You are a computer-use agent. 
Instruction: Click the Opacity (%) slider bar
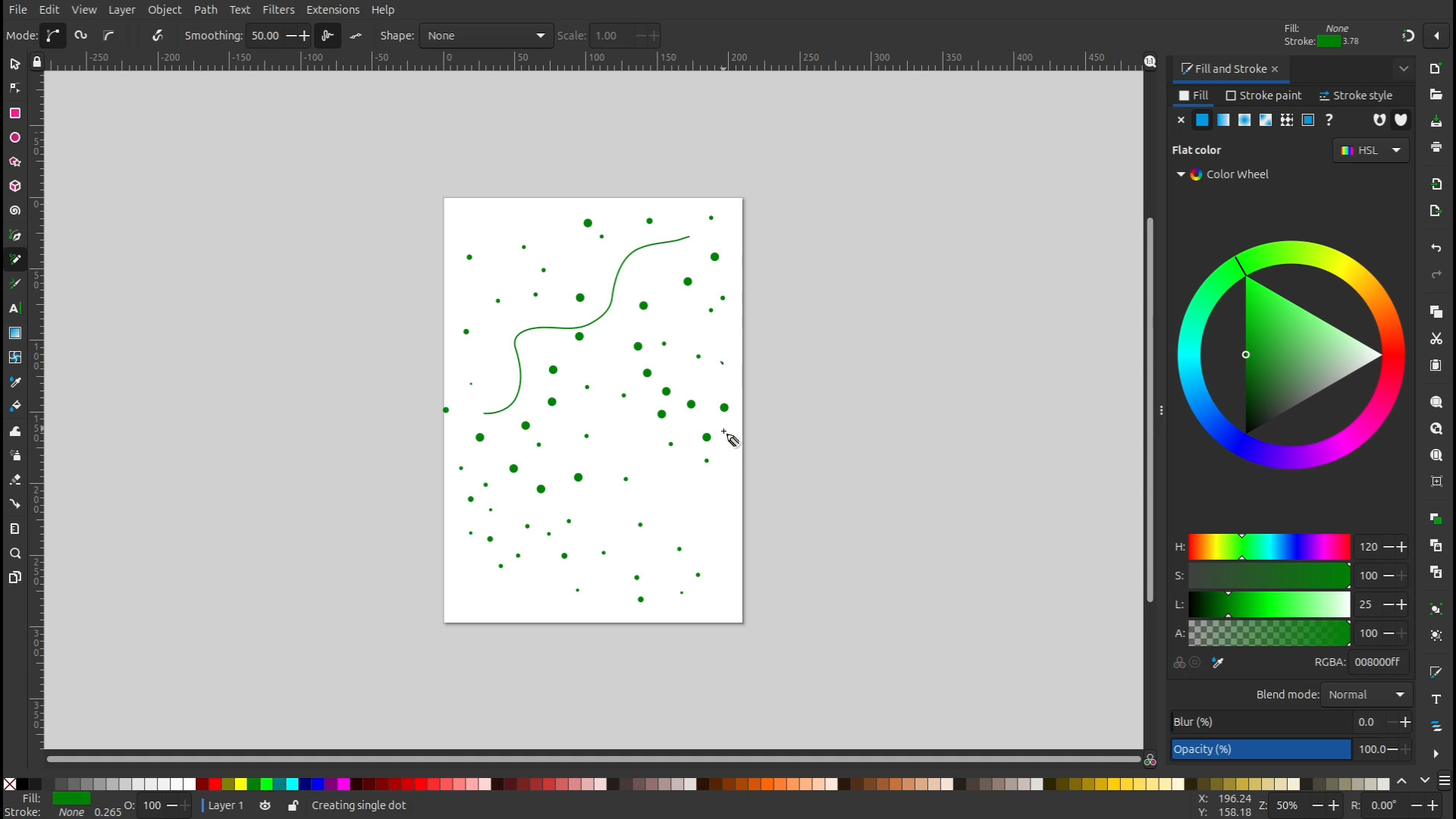coord(1260,749)
